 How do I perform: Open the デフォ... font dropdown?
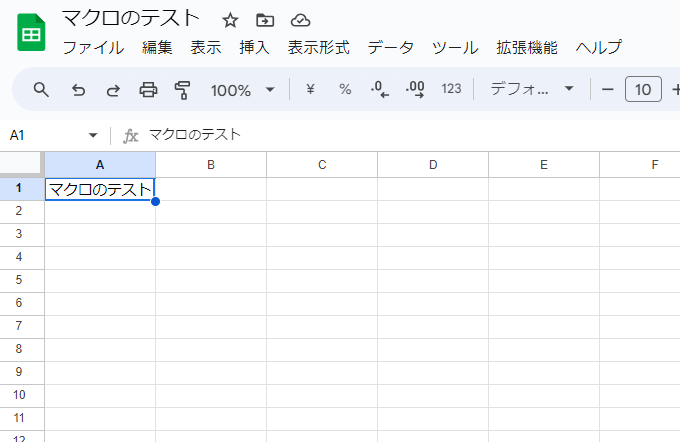coord(532,89)
